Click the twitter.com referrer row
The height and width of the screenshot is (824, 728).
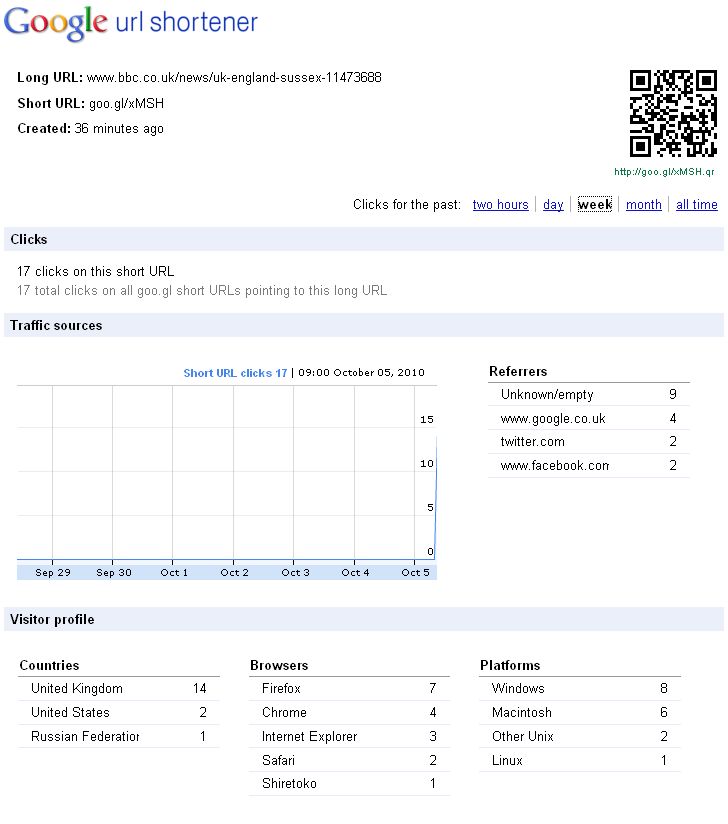(589, 442)
